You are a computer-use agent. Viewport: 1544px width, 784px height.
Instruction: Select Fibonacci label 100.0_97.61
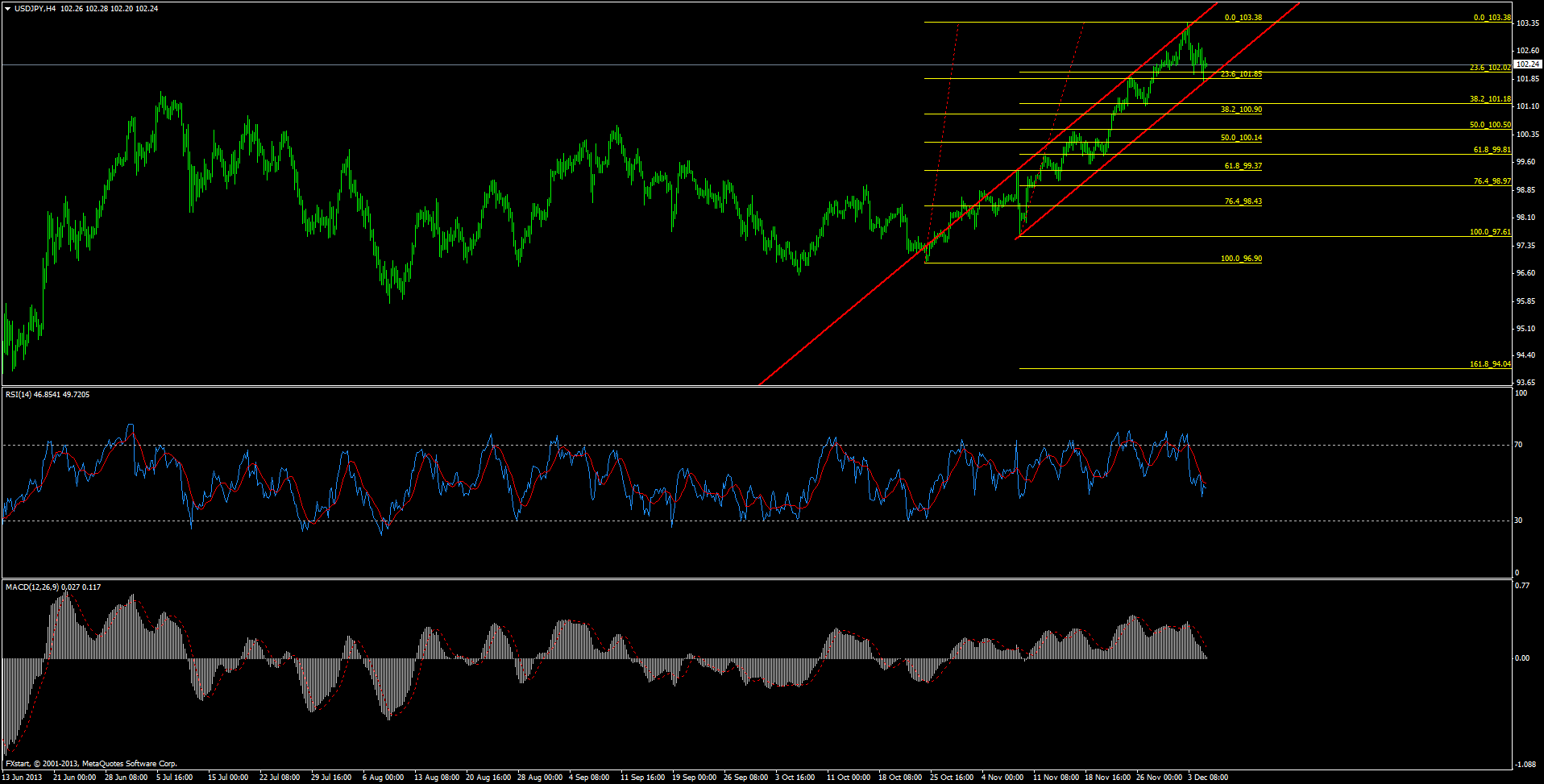1490,232
